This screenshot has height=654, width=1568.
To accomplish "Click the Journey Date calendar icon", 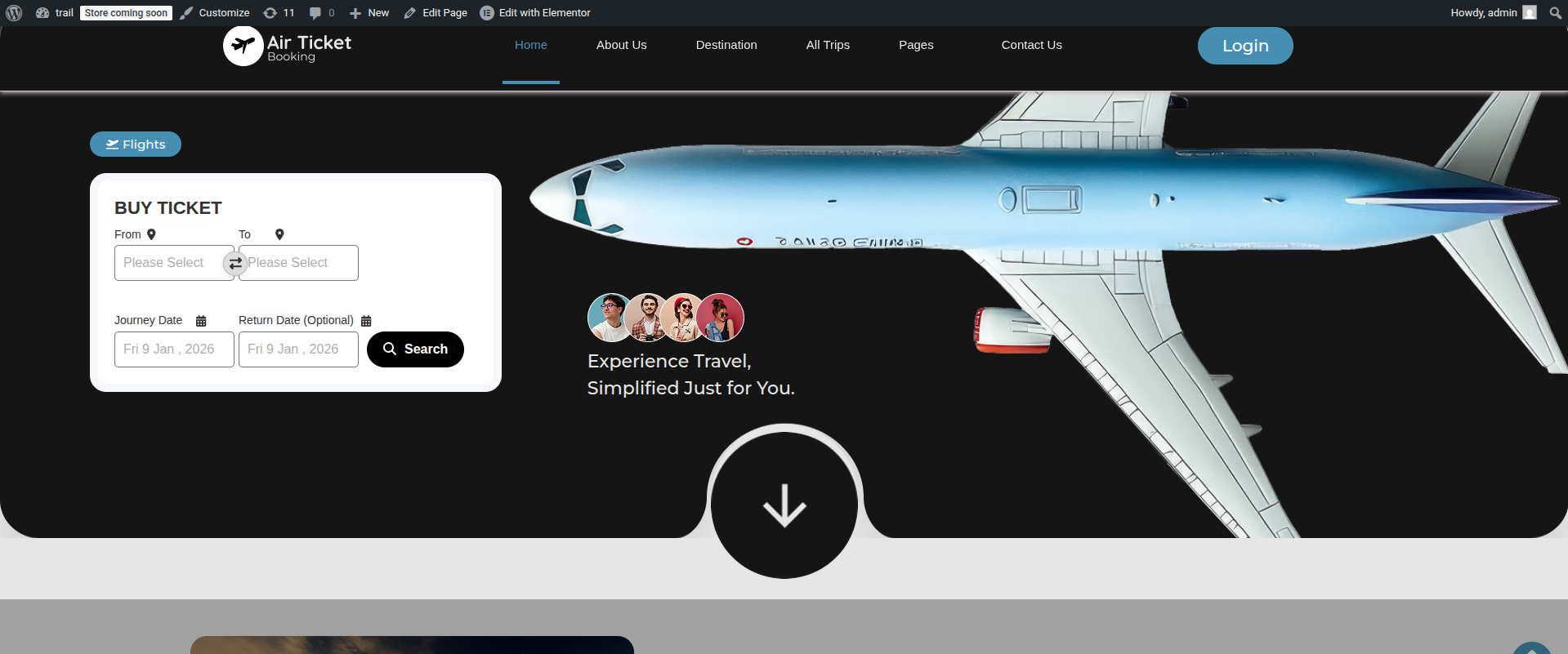I will (x=201, y=321).
